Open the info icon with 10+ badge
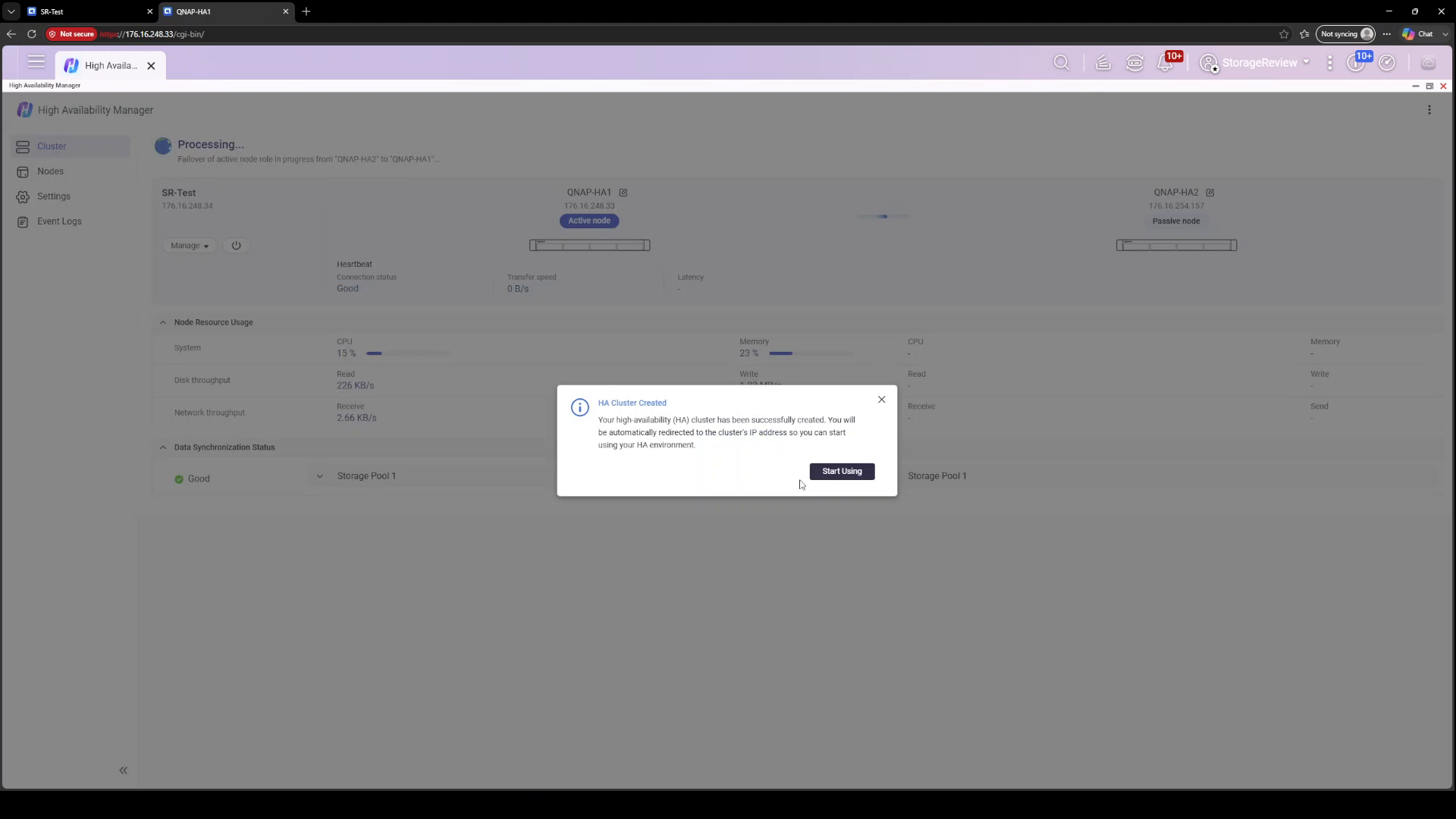The image size is (1456, 819). (1356, 63)
